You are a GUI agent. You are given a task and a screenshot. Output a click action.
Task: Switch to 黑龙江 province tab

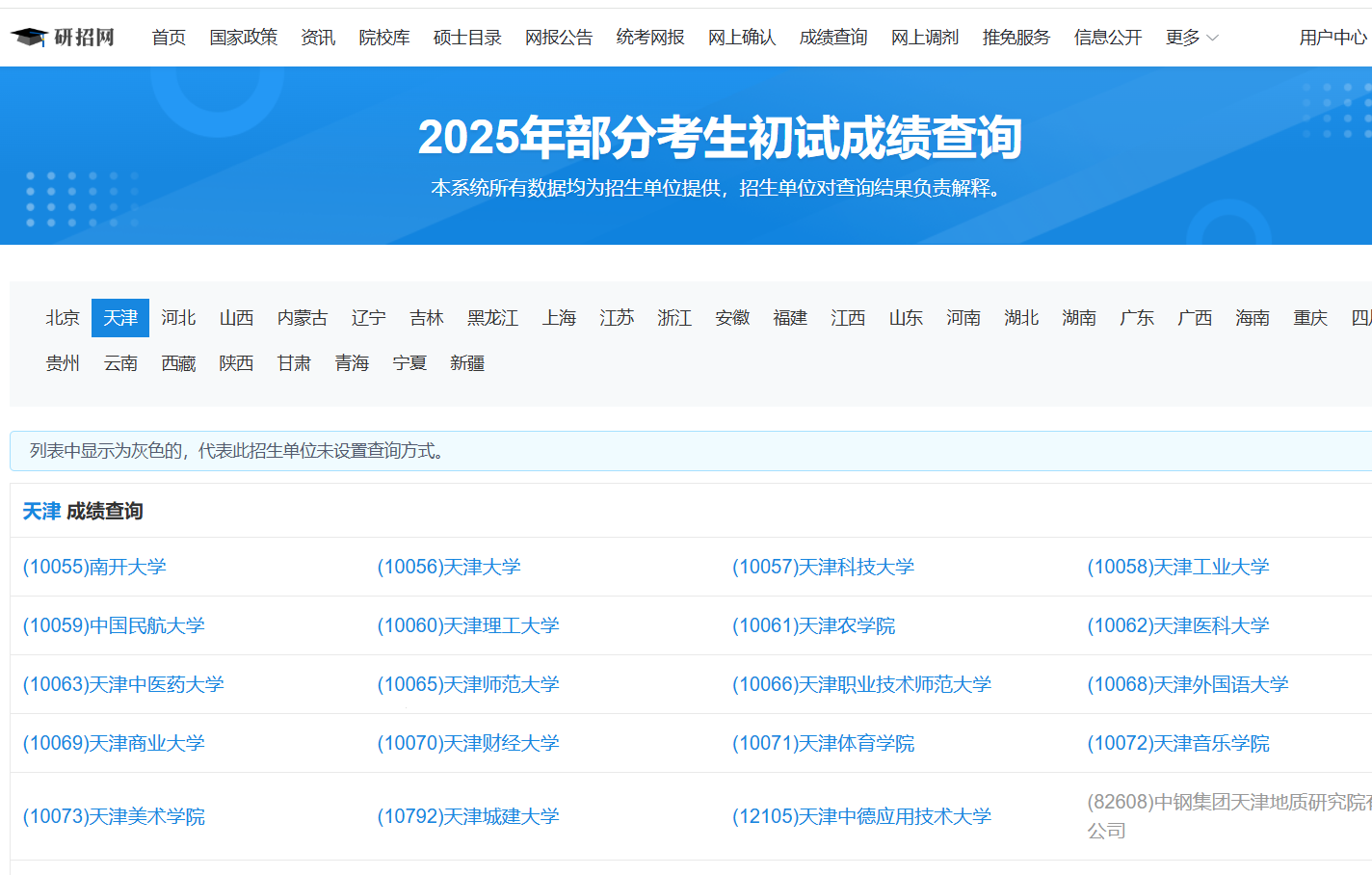pyautogui.click(x=493, y=318)
